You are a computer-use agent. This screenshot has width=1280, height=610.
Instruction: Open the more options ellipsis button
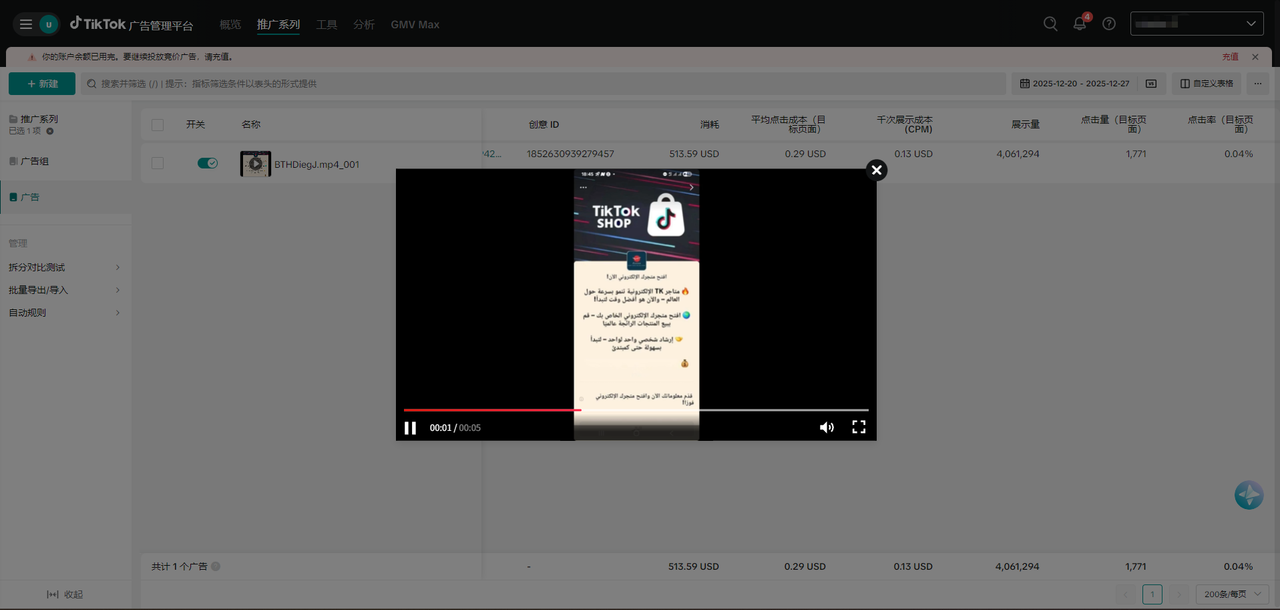pyautogui.click(x=1258, y=84)
